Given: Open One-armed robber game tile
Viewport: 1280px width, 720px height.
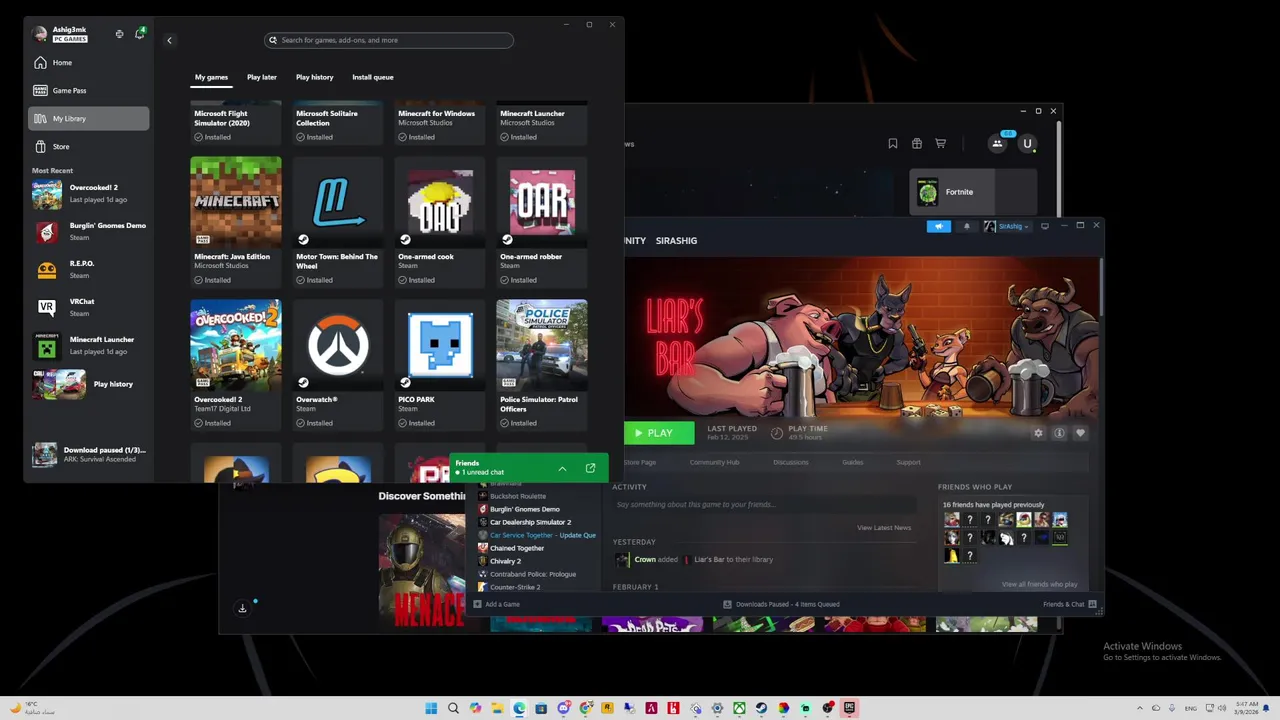Looking at the screenshot, I should click(x=542, y=222).
